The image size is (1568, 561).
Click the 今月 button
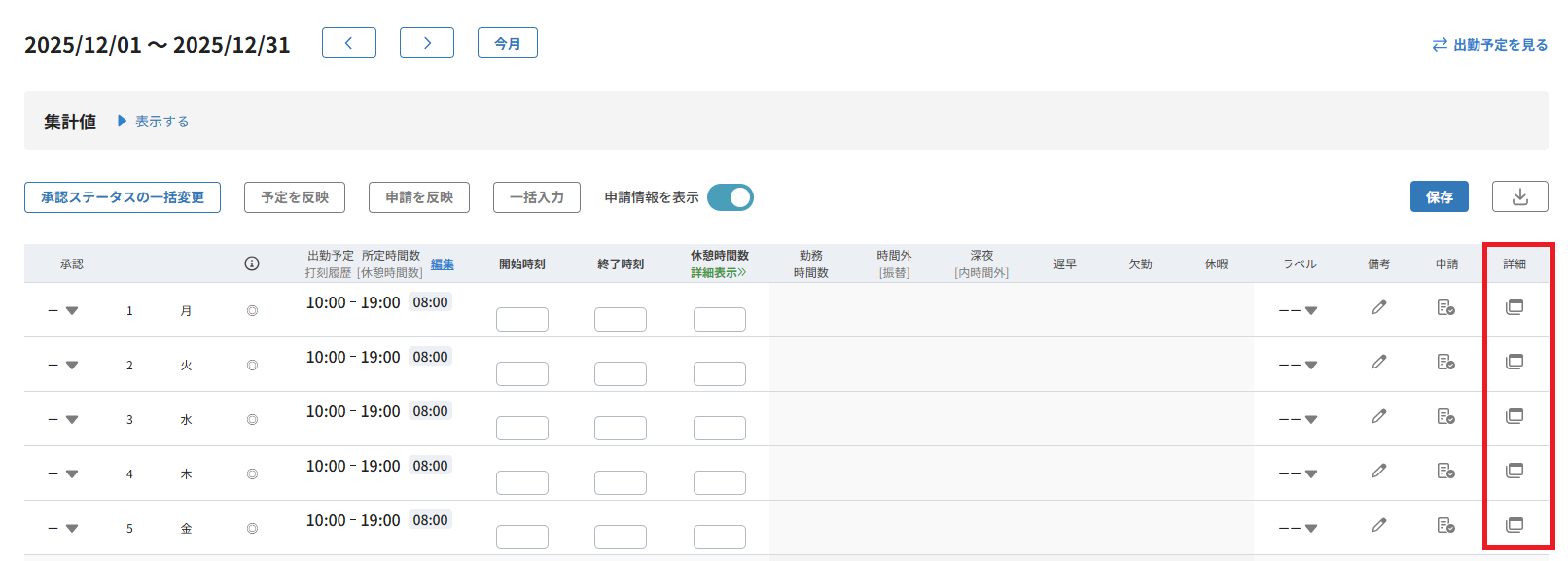[x=507, y=43]
